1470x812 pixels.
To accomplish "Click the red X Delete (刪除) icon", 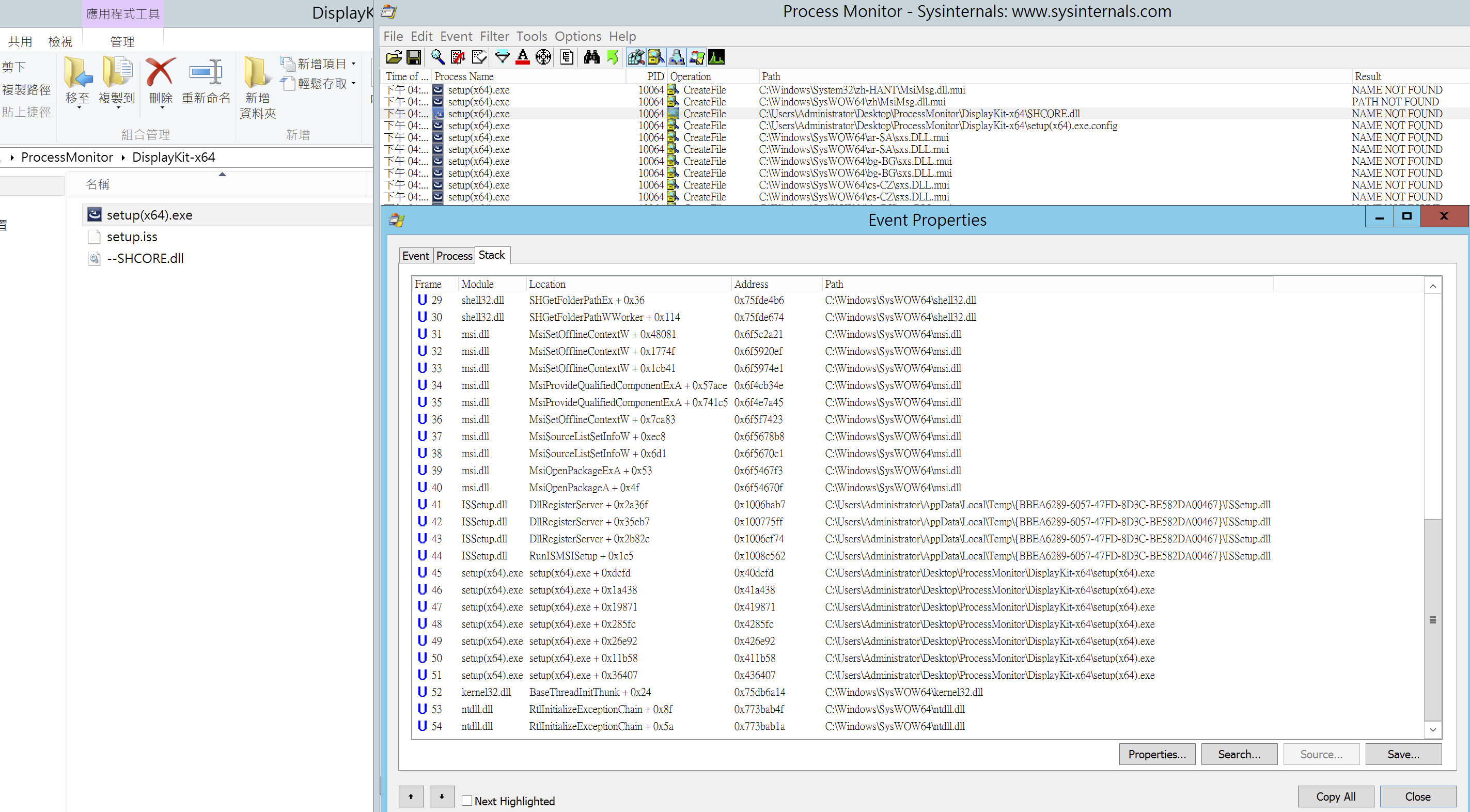I will coord(160,73).
